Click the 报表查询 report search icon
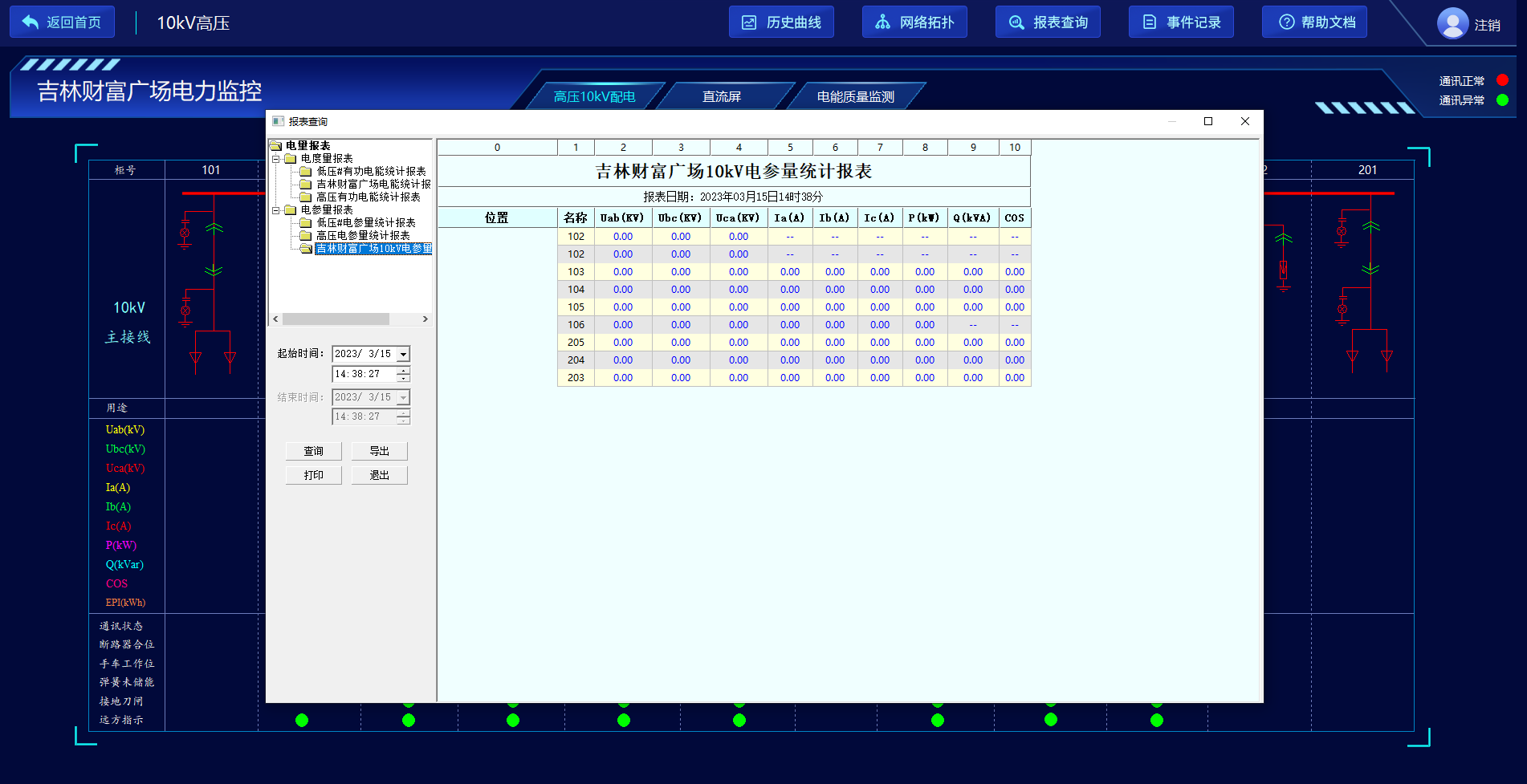 [1016, 22]
